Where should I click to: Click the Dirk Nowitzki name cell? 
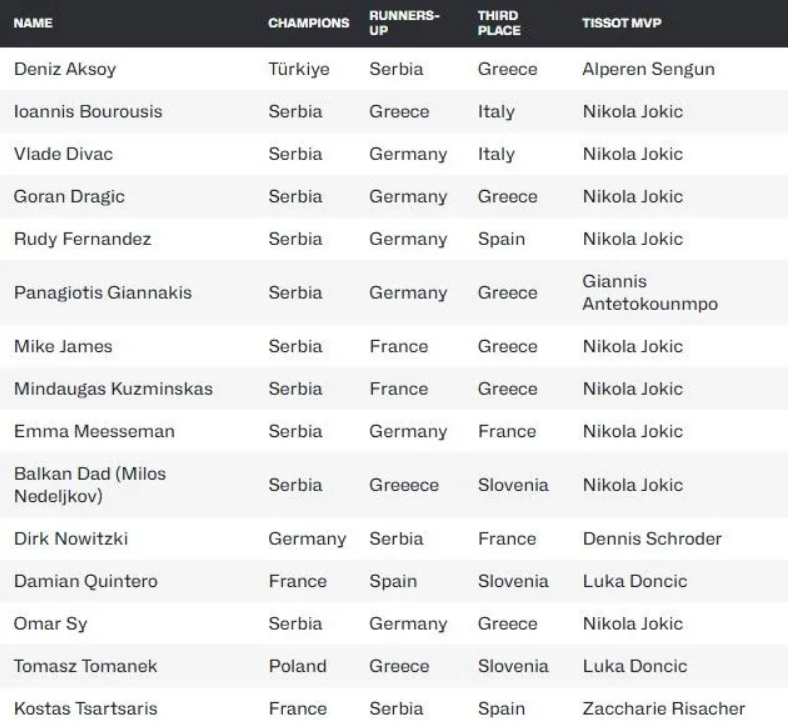point(71,539)
